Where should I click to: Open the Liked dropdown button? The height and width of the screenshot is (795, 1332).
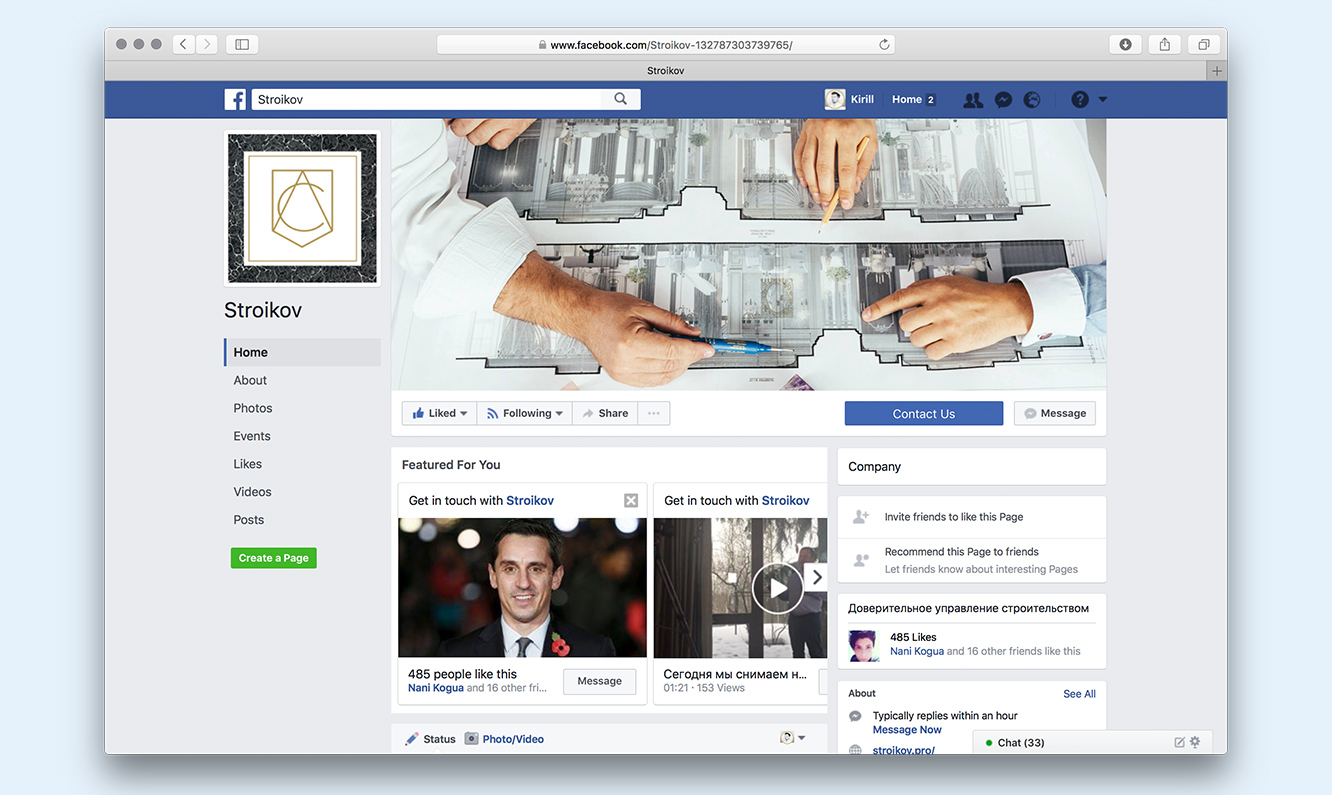(440, 413)
